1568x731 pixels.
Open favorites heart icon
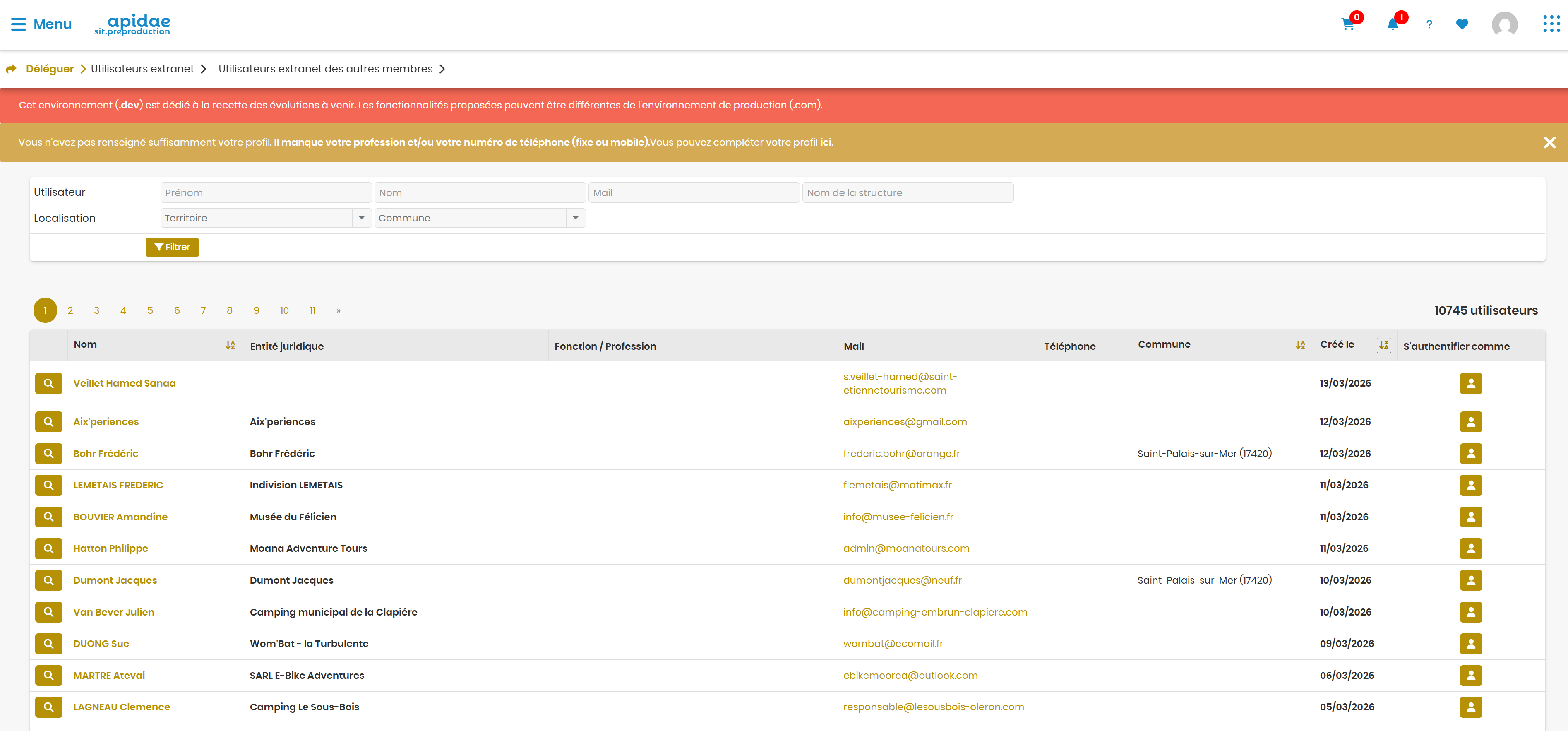click(1462, 24)
